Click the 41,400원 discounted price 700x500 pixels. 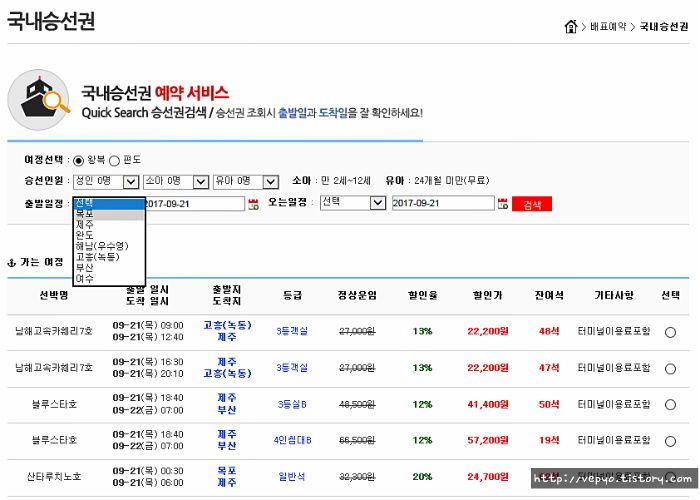(x=488, y=404)
